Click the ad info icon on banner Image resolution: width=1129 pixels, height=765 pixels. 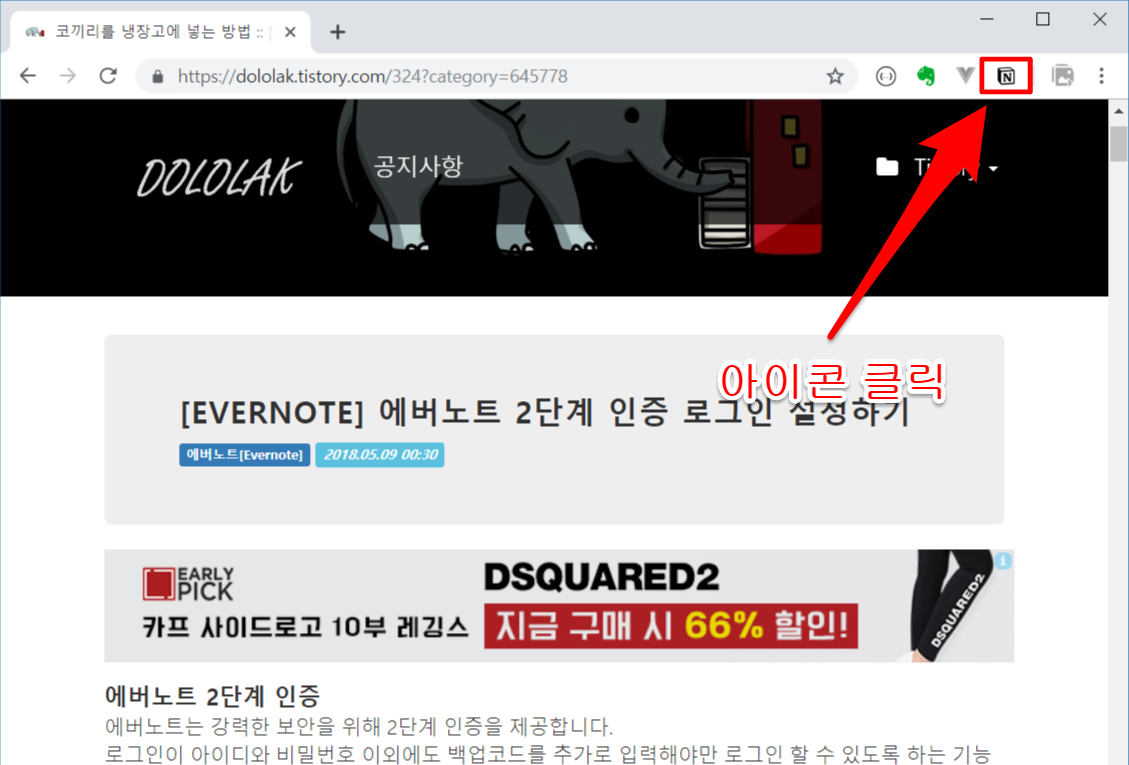click(1003, 560)
